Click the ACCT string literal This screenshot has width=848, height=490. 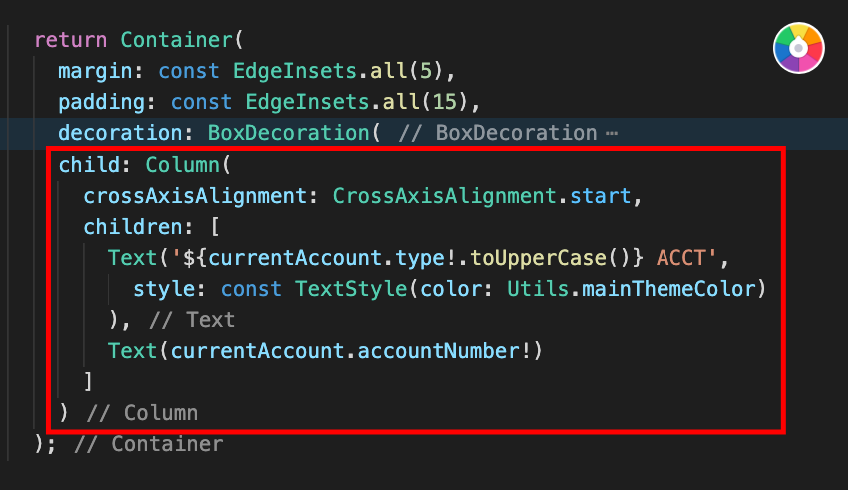[x=681, y=258]
